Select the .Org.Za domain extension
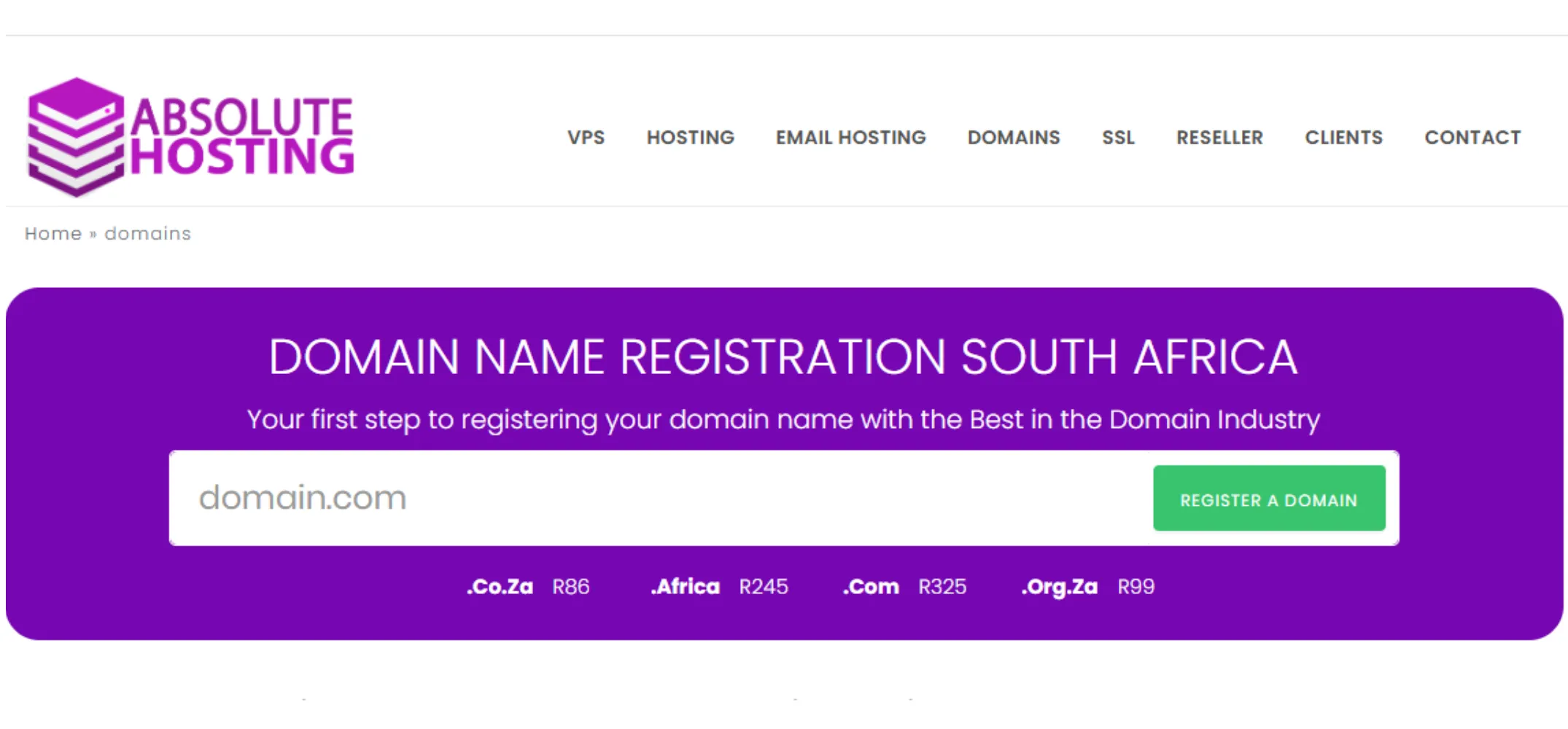Viewport: 1568px width, 729px height. (1060, 587)
